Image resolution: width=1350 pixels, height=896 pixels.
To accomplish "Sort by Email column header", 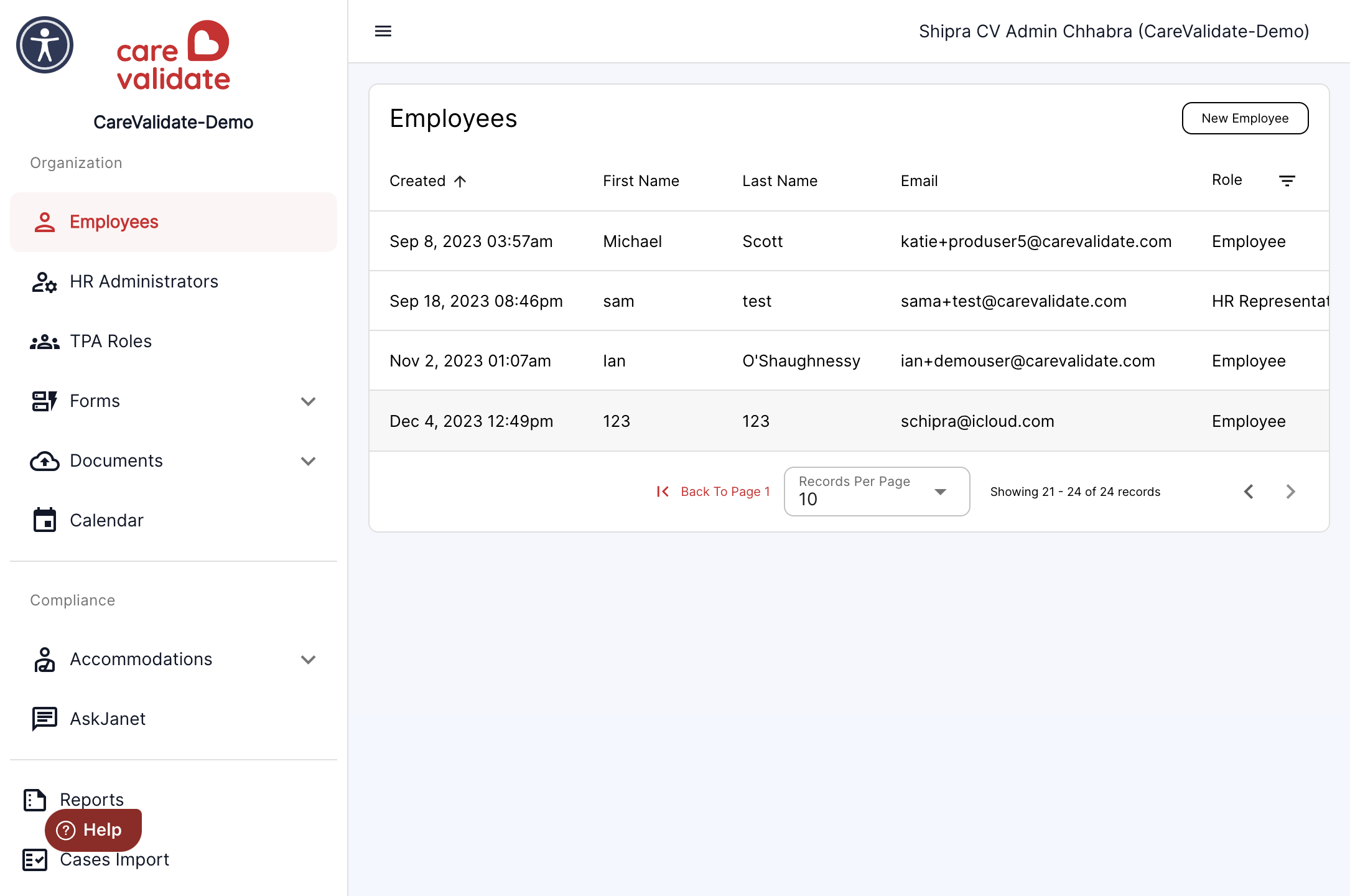I will tap(919, 181).
